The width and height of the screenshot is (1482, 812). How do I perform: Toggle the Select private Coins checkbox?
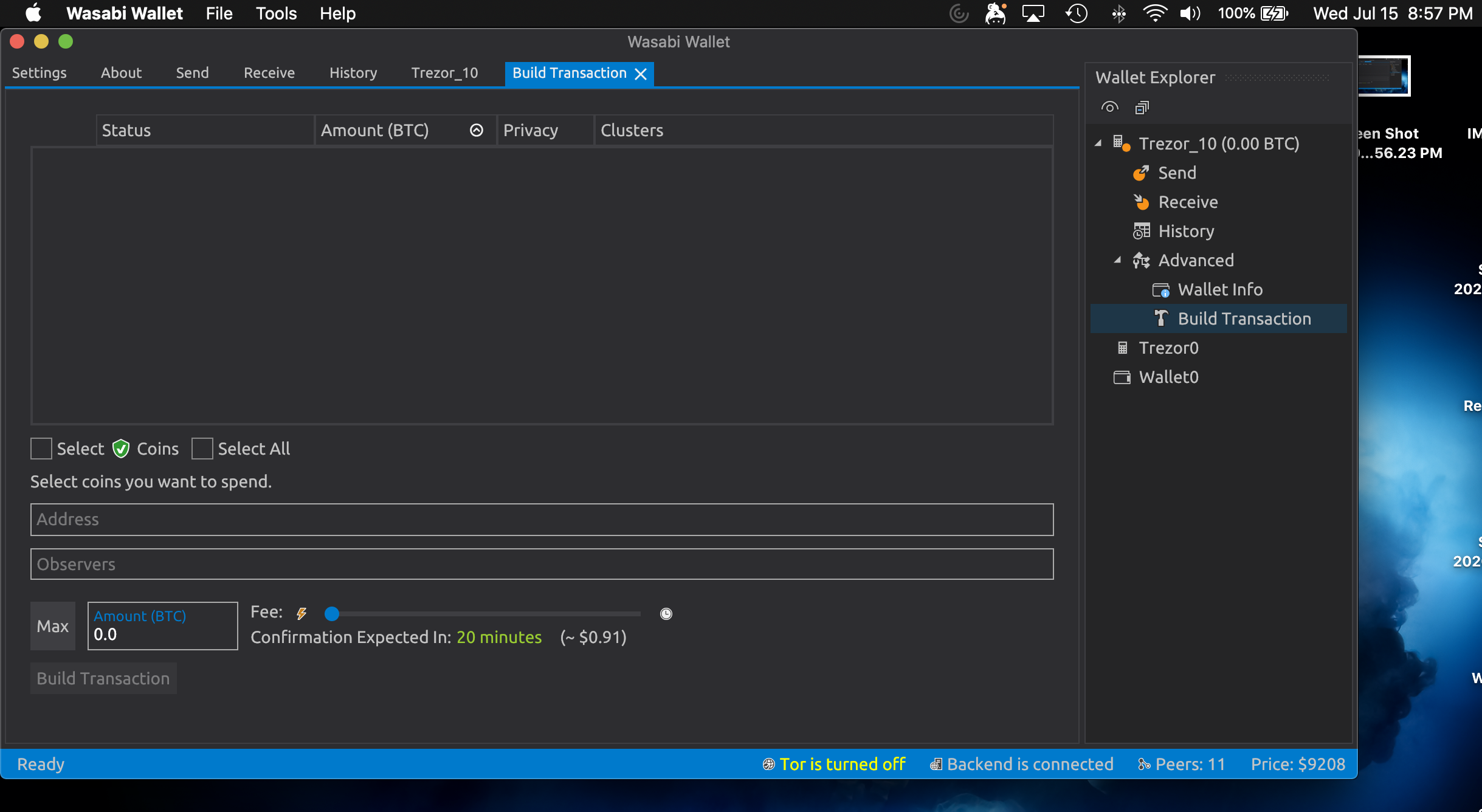[x=41, y=449]
